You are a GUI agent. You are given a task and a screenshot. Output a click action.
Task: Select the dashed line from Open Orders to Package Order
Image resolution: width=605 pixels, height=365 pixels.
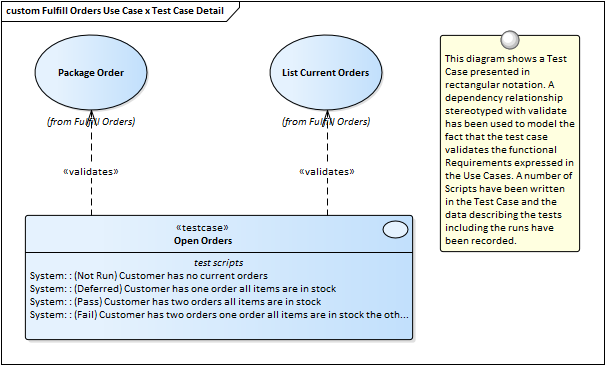91,193
